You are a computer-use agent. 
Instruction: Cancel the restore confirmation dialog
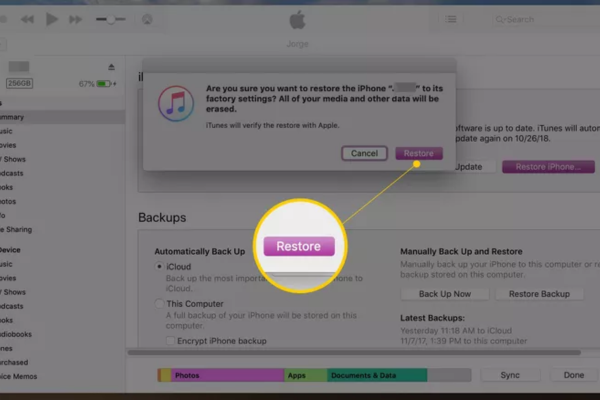click(x=364, y=153)
